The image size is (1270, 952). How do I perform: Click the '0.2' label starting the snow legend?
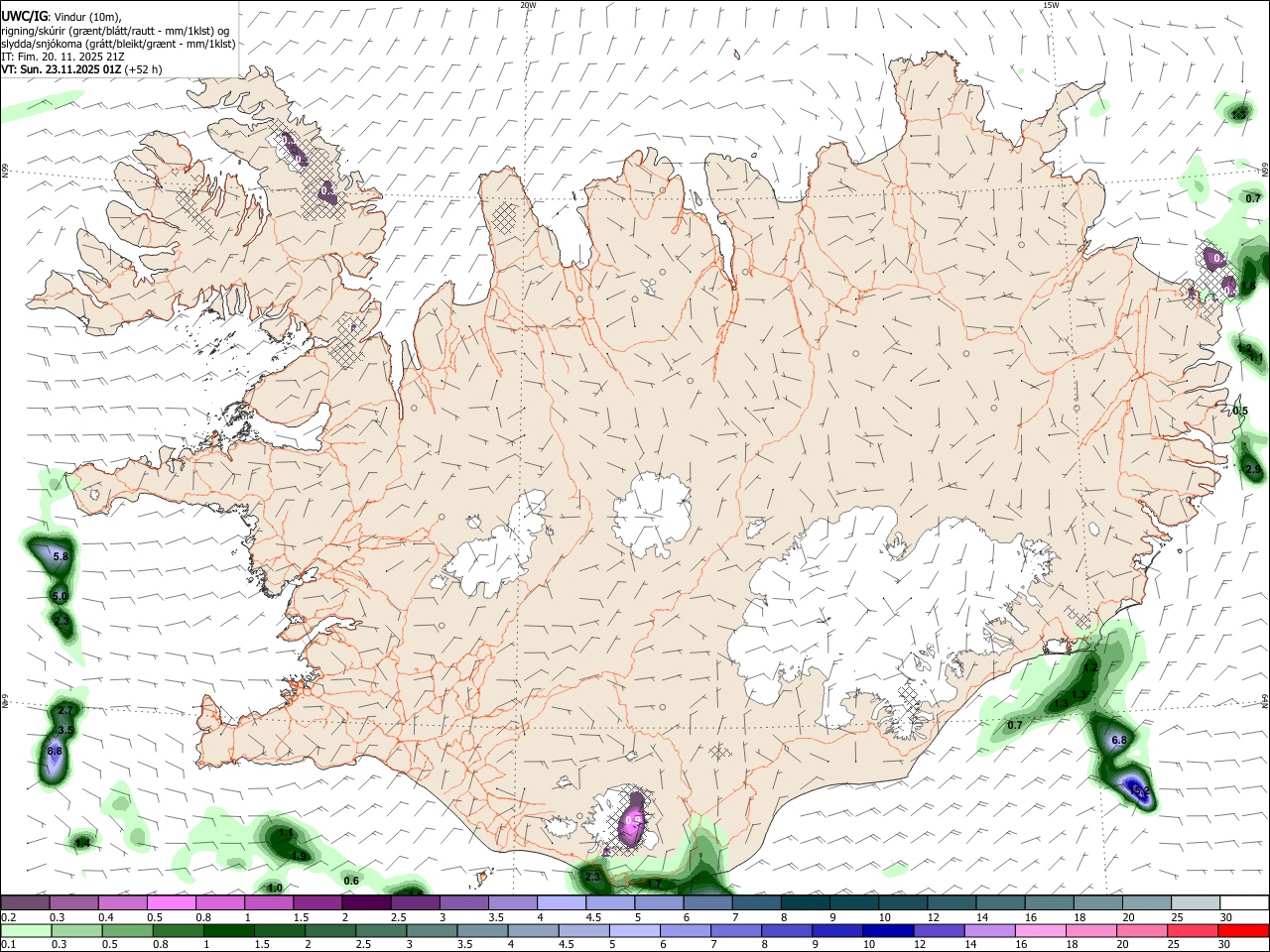(8, 917)
